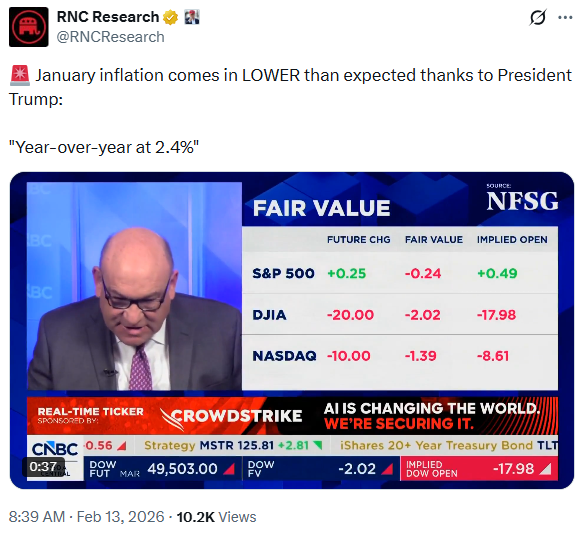Click the quoted "Year-over-year at 2.4%" text

pos(104,147)
